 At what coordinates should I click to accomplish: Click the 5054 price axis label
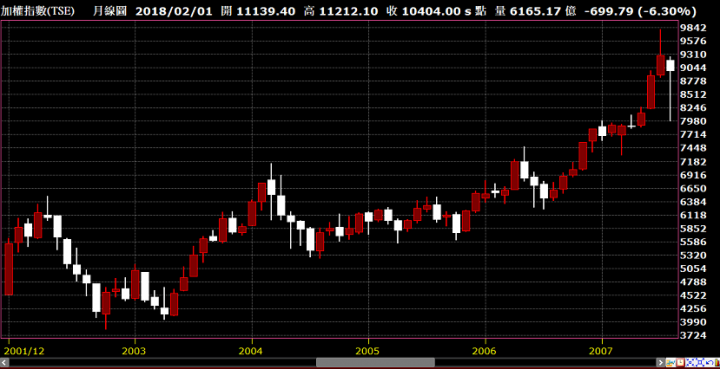pyautogui.click(x=693, y=268)
